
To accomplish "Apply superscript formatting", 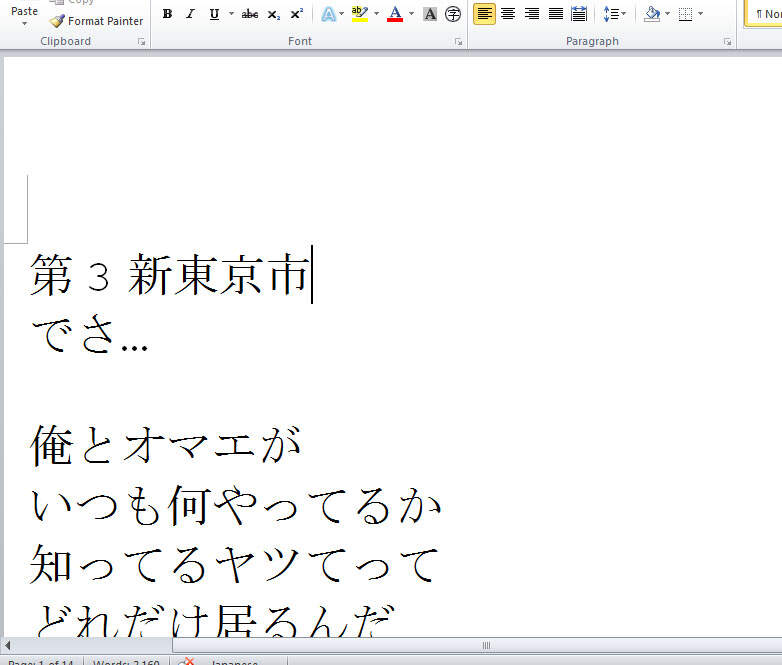I will [297, 14].
